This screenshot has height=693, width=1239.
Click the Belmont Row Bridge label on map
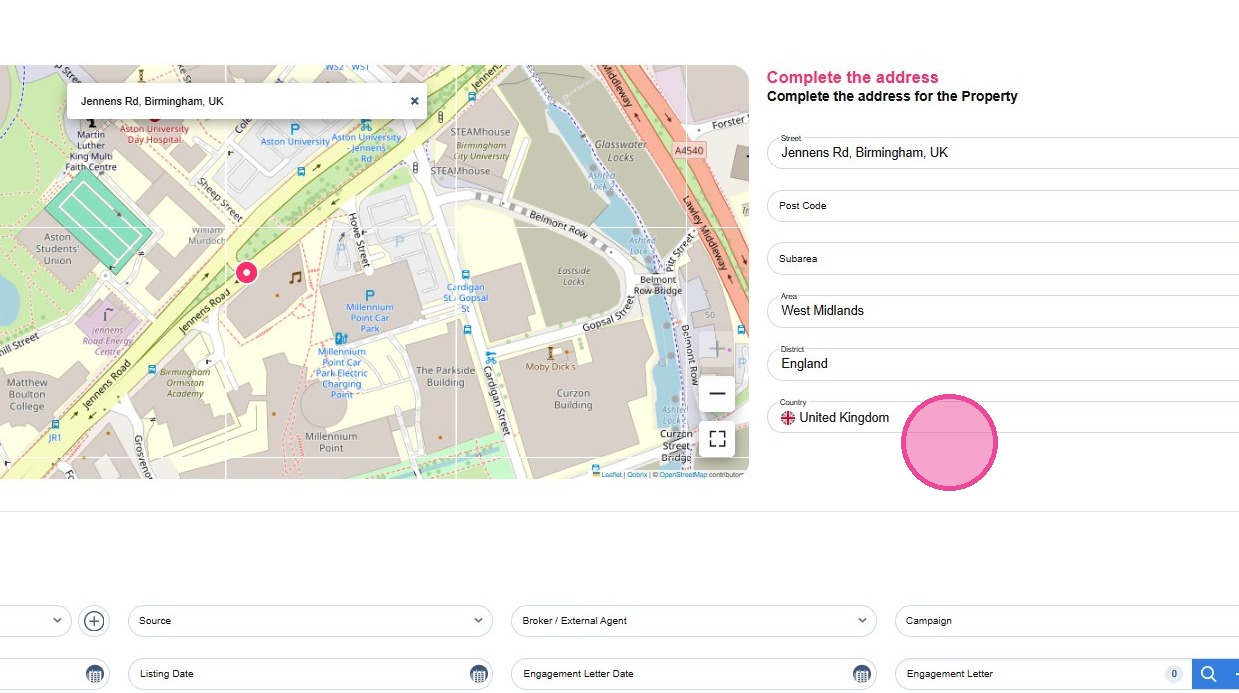click(660, 286)
